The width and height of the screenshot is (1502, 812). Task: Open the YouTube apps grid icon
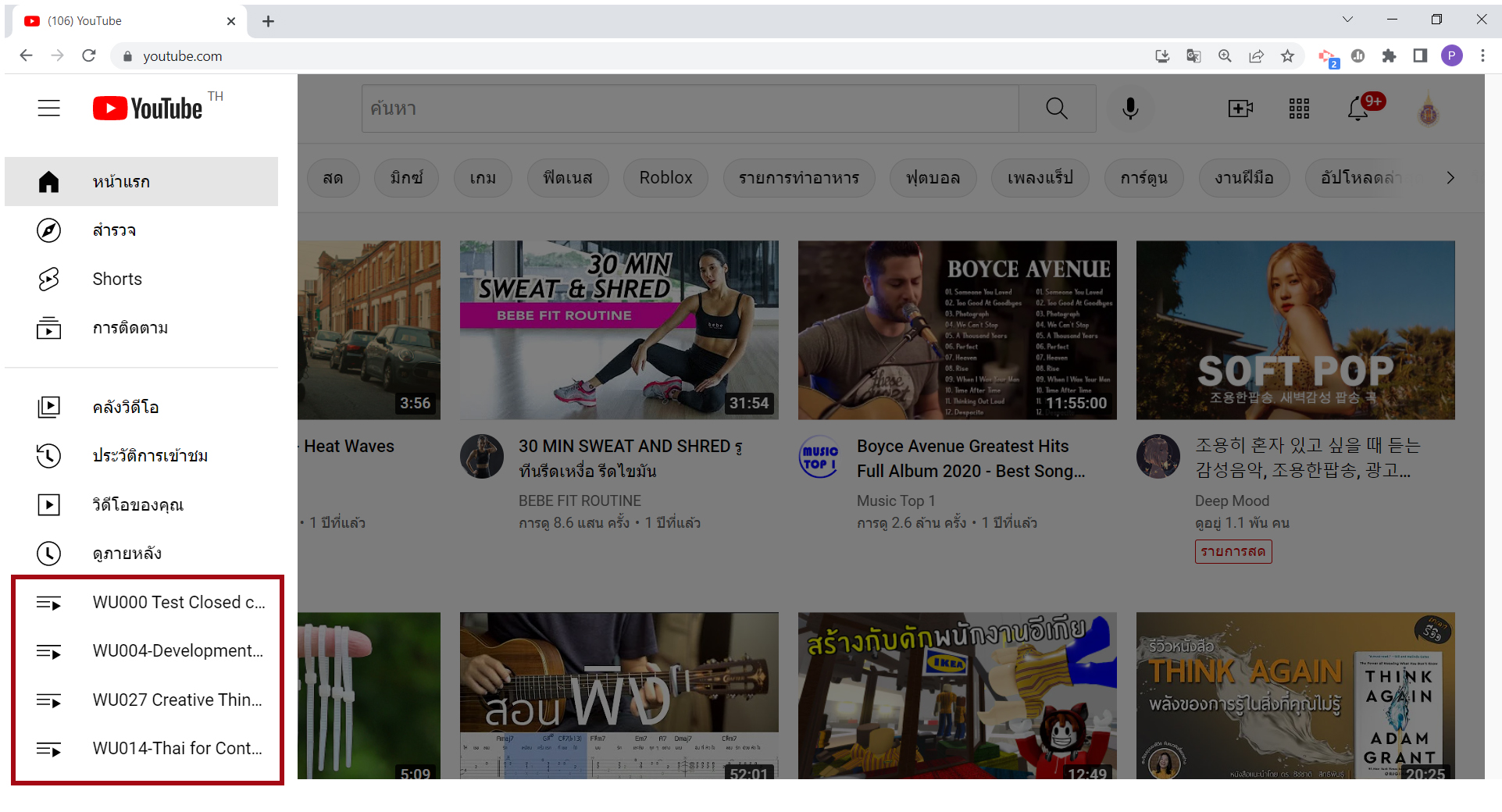tap(1299, 109)
